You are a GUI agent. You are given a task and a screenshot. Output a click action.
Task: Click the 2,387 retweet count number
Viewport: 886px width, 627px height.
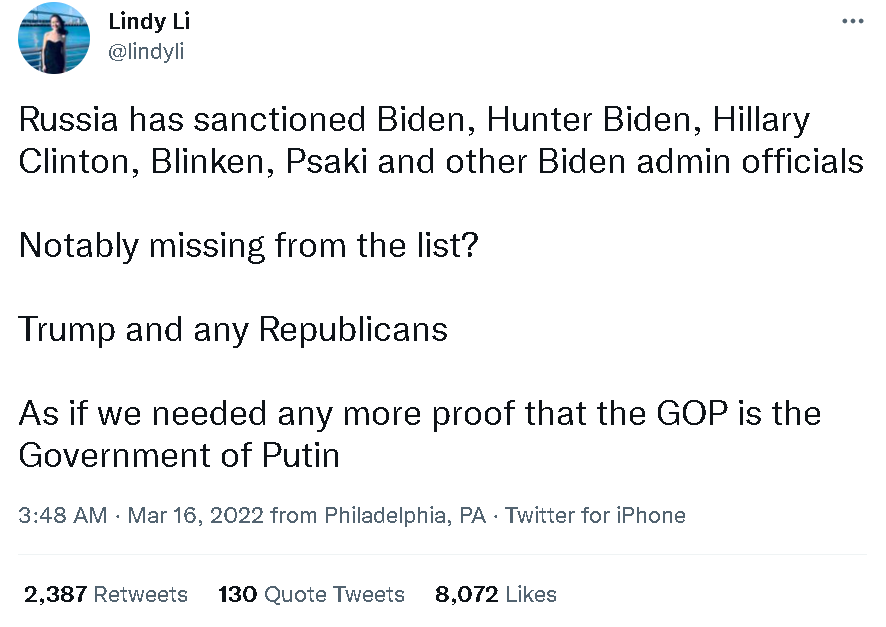[x=55, y=594]
